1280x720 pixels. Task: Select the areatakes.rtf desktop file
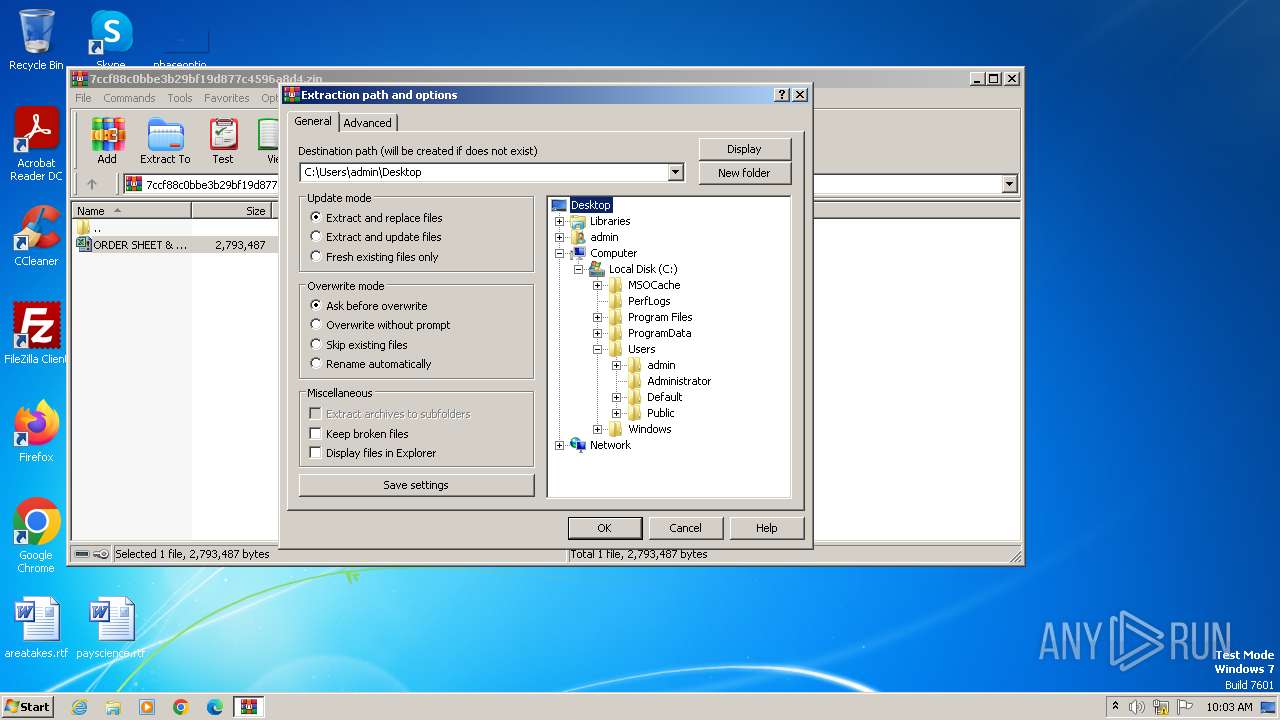36,628
